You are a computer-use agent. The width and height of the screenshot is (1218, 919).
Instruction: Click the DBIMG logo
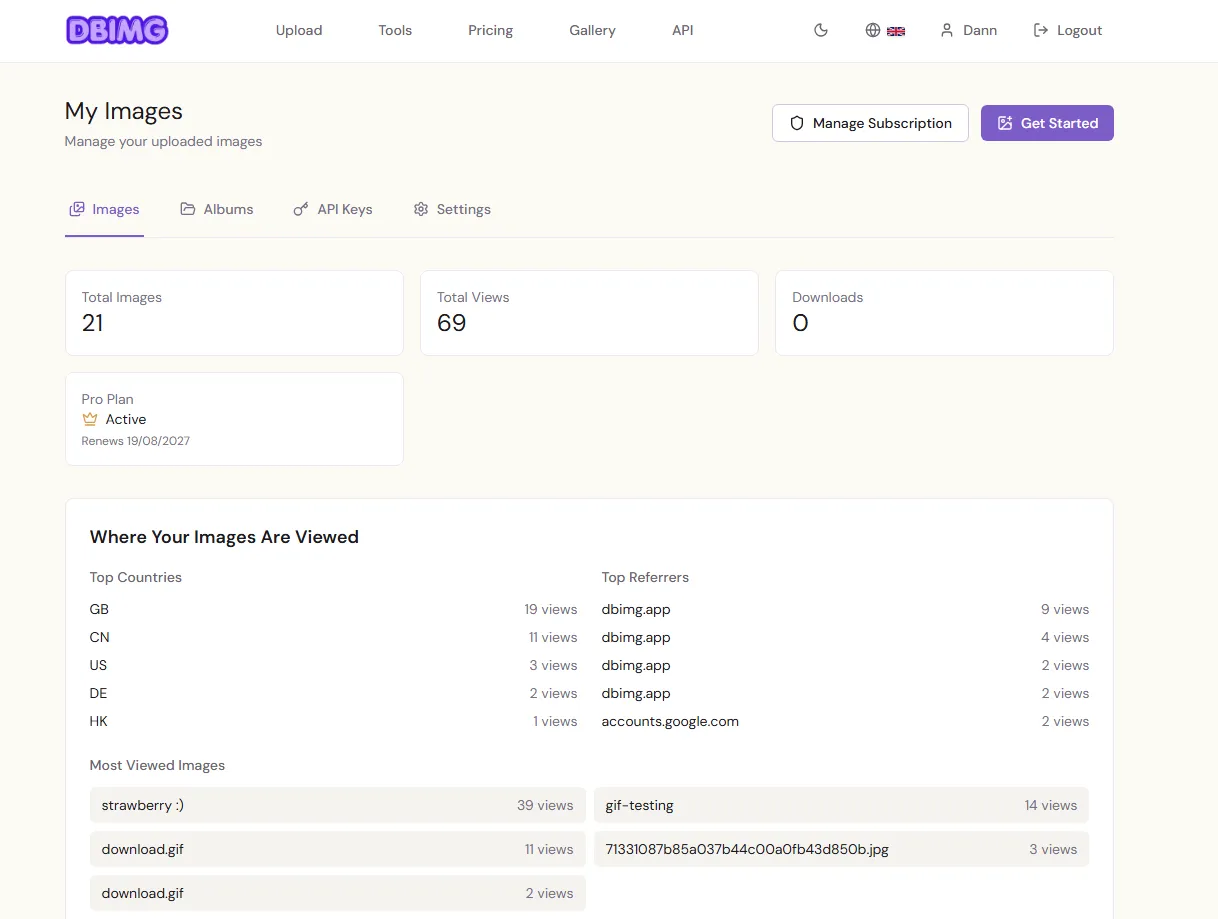tap(117, 30)
